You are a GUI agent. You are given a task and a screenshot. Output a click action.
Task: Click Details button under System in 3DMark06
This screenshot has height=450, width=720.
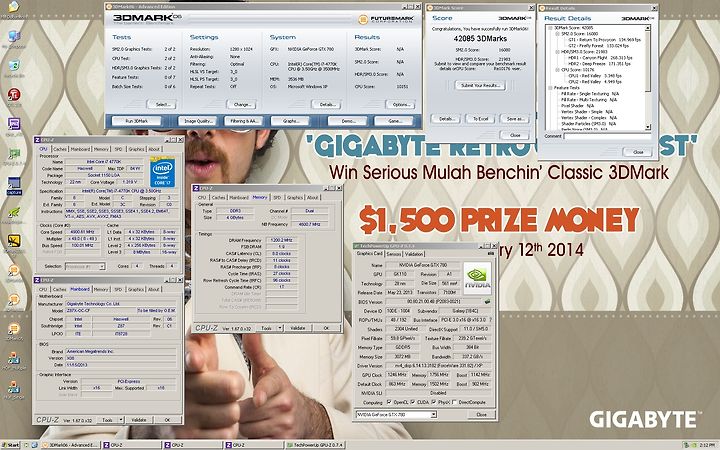(x=326, y=105)
